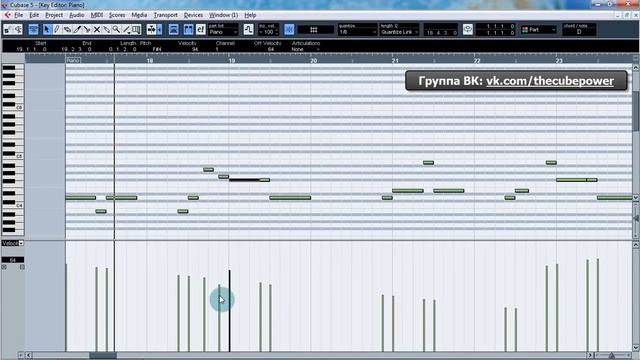This screenshot has height=360, width=640.
Task: Click the snap type grid icon
Action: [x=313, y=30]
